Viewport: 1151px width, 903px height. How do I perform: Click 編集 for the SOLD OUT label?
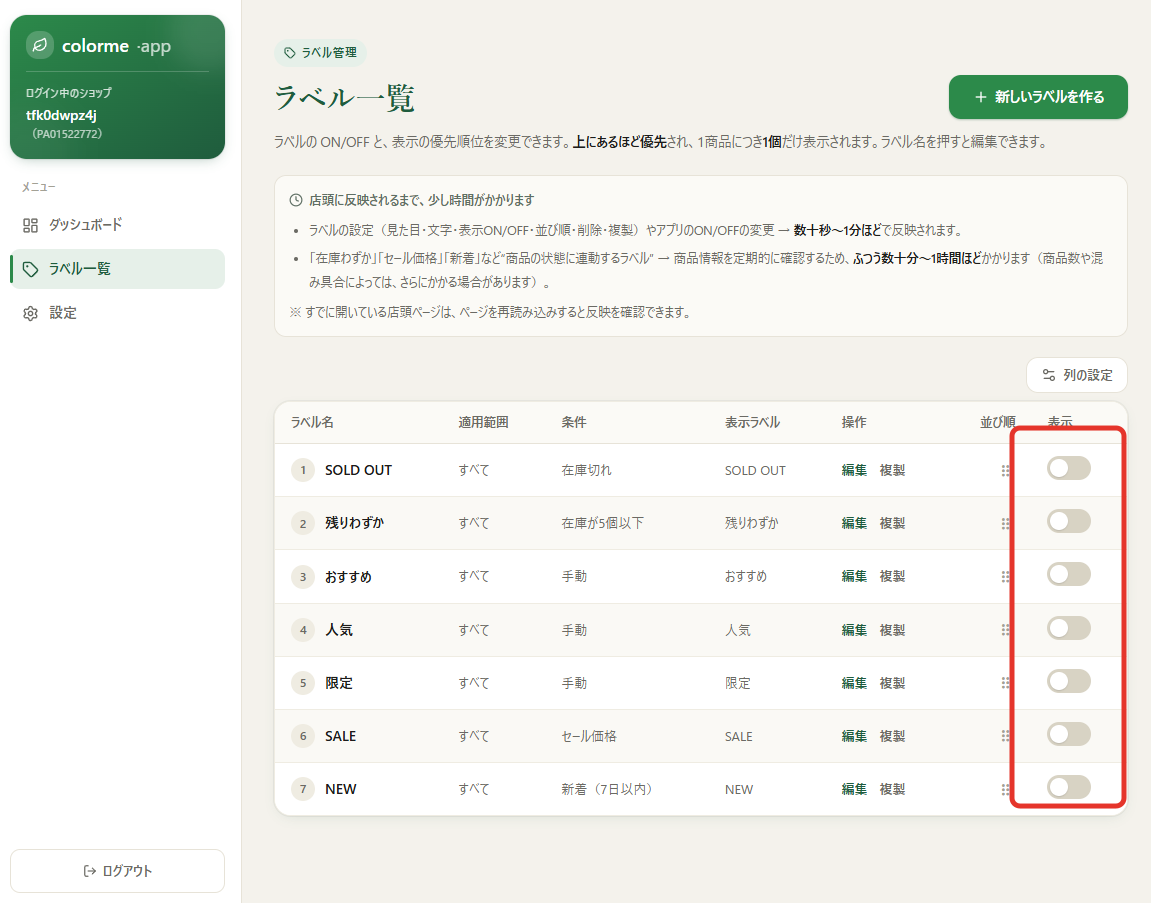[854, 471]
